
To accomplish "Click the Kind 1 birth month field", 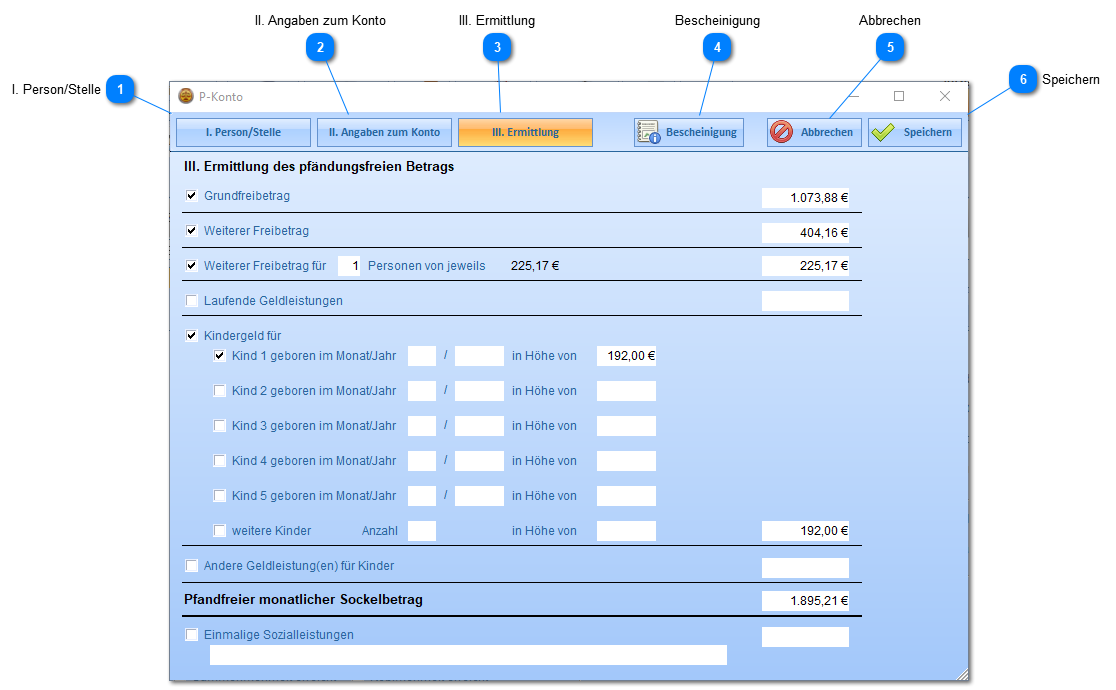I will [422, 356].
